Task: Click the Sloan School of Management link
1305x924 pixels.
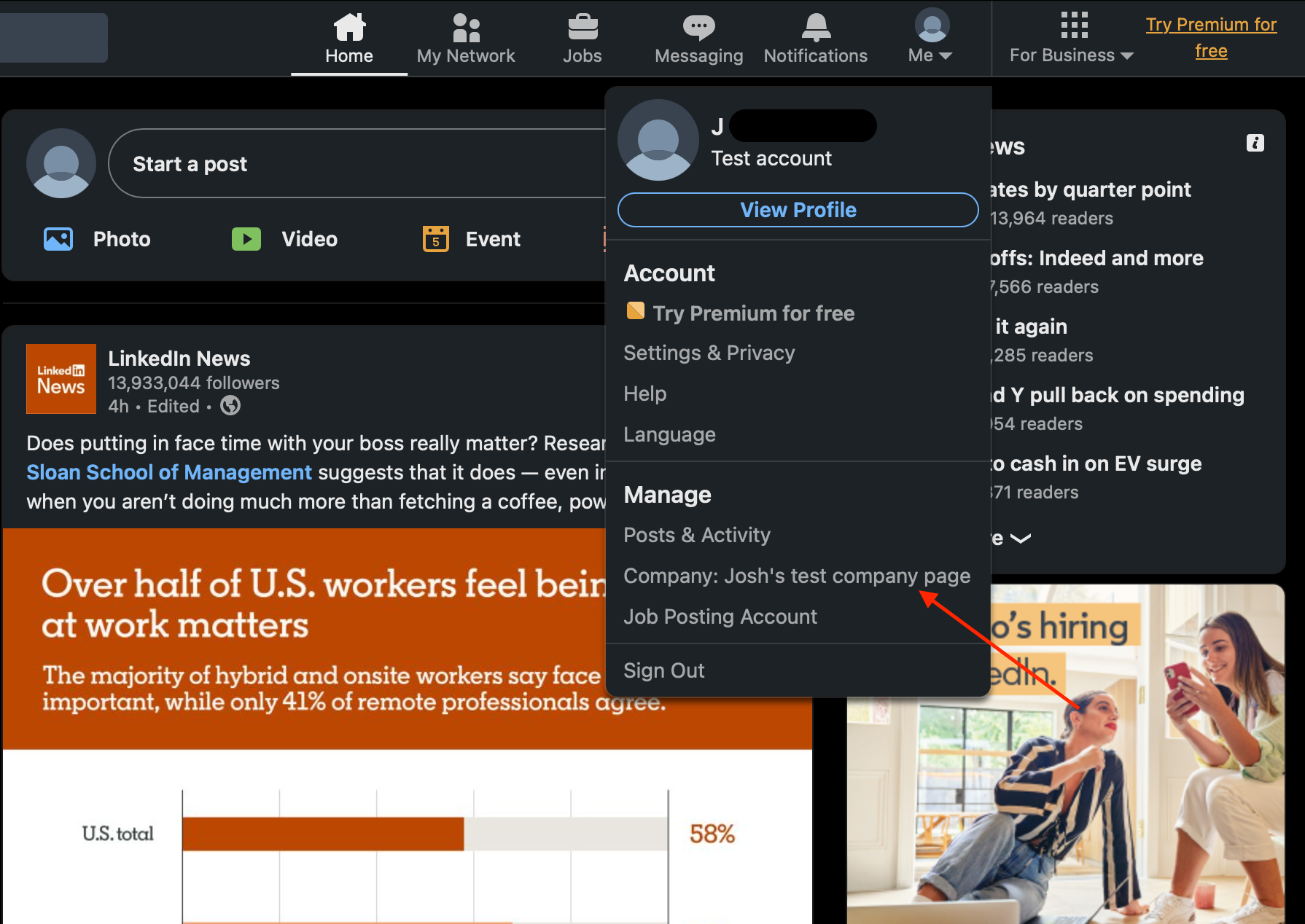Action: coord(169,472)
